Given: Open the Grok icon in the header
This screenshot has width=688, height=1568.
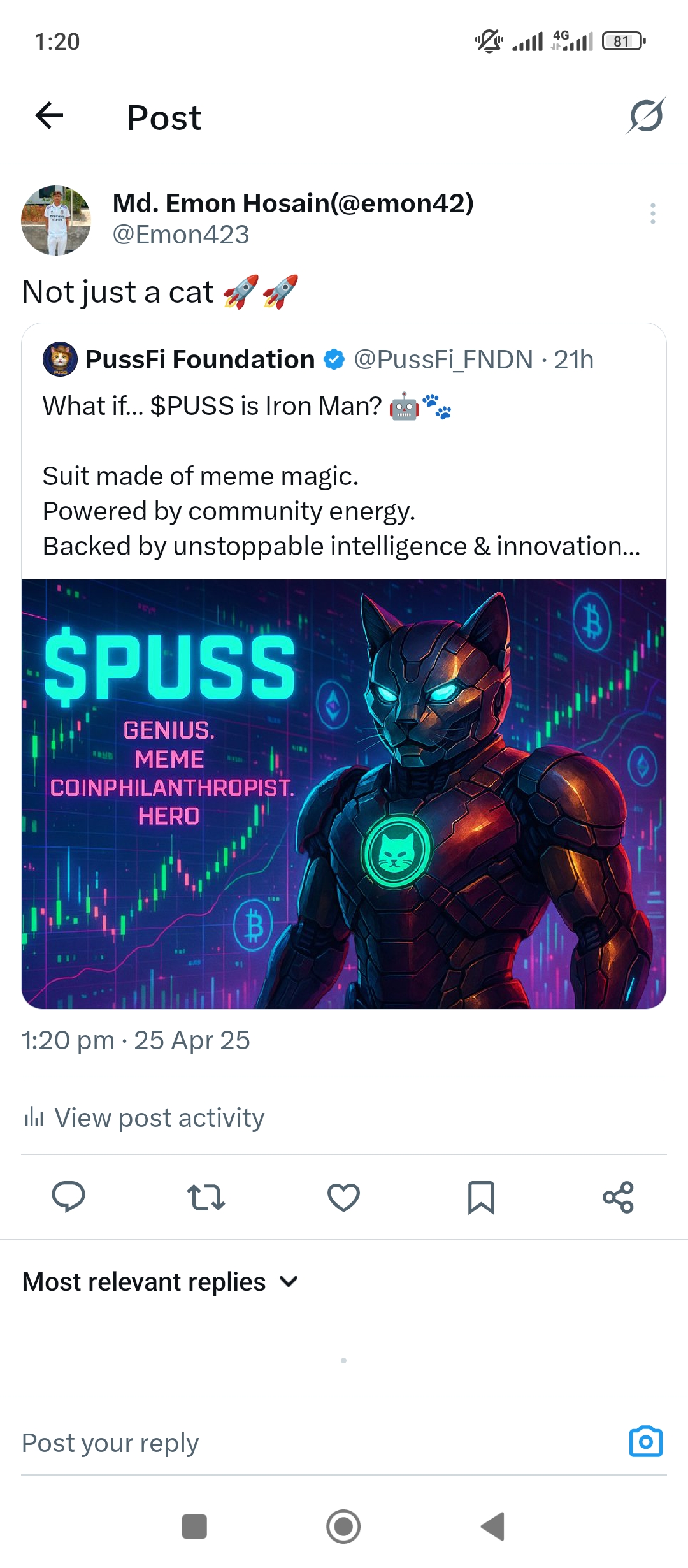Looking at the screenshot, I should [645, 116].
